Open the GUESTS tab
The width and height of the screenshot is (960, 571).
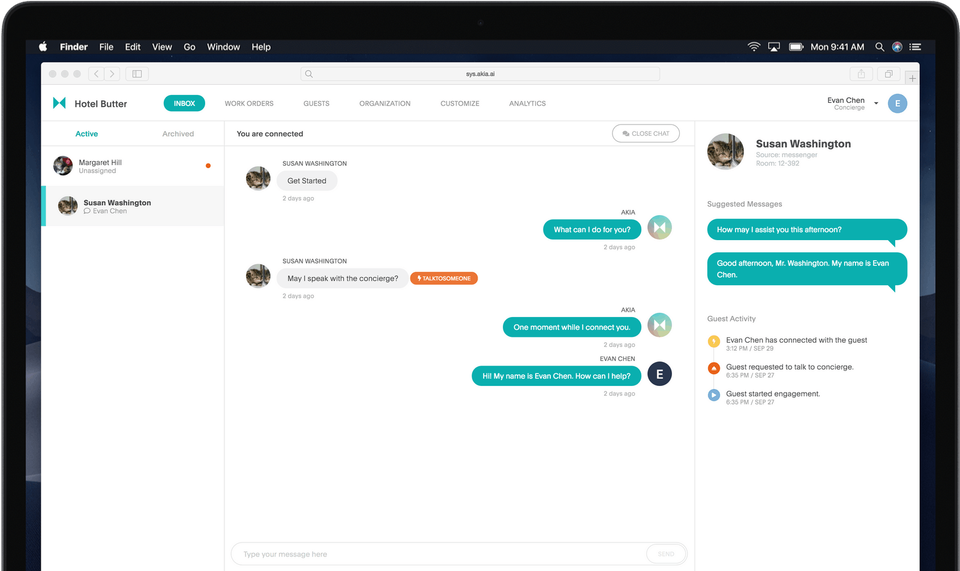click(317, 103)
